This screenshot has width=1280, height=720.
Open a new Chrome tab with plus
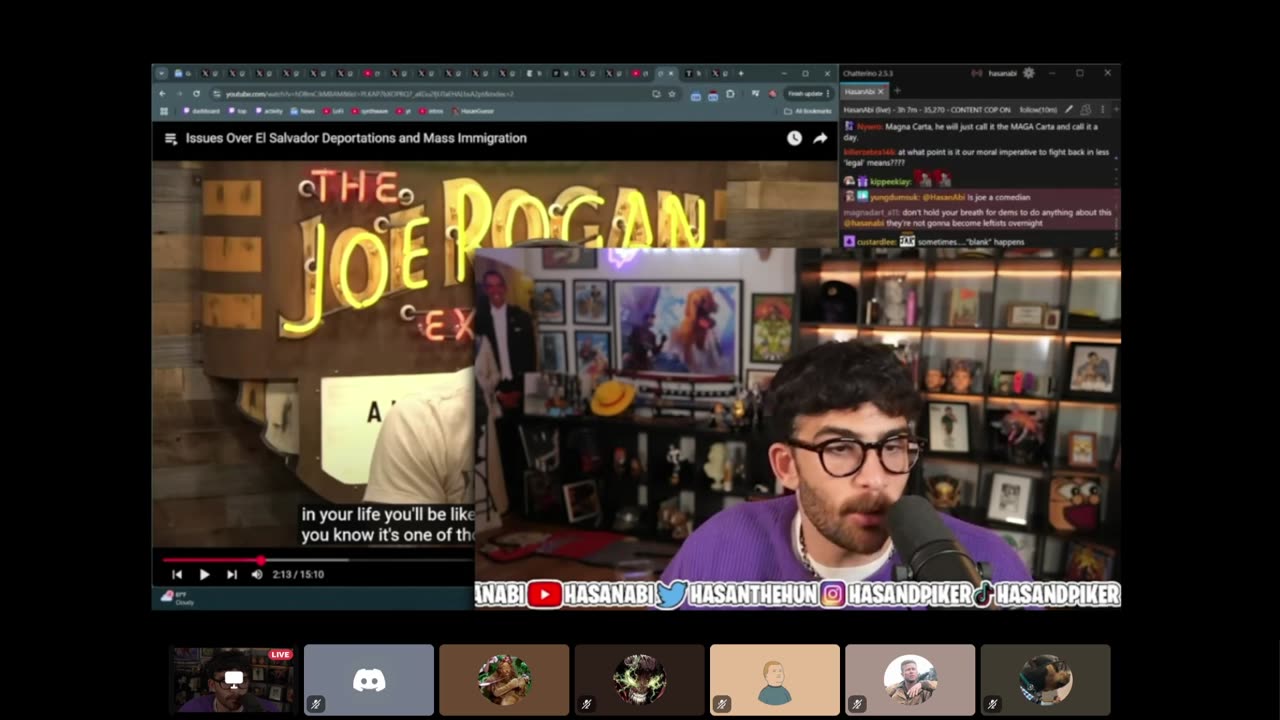[741, 73]
